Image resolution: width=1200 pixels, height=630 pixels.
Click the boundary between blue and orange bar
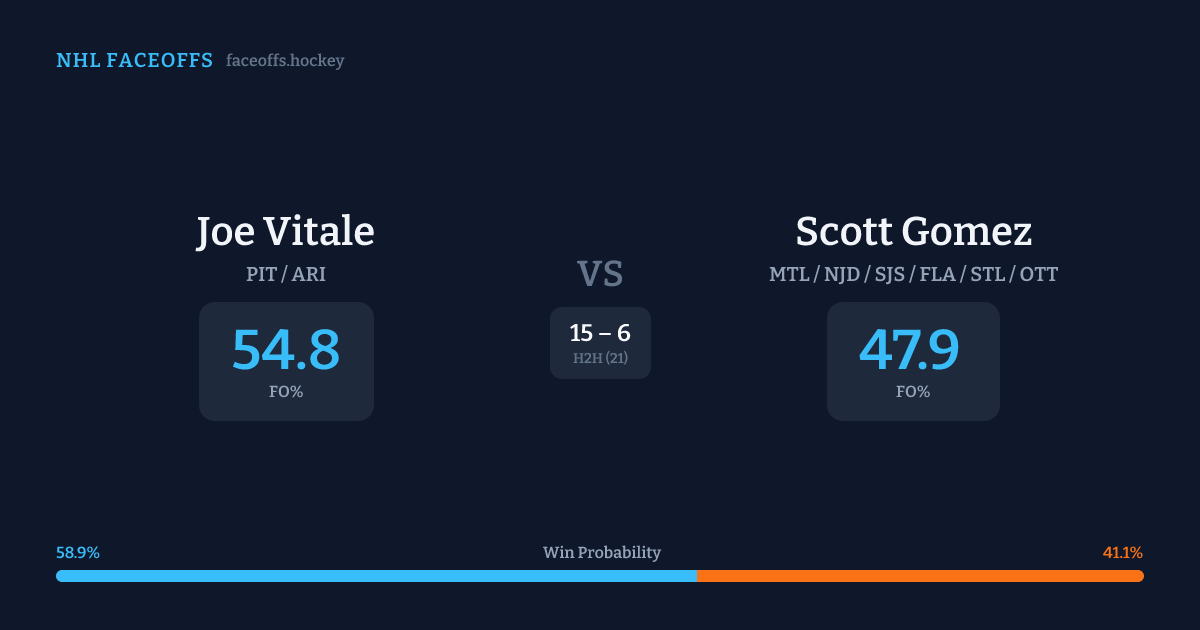tap(697, 576)
